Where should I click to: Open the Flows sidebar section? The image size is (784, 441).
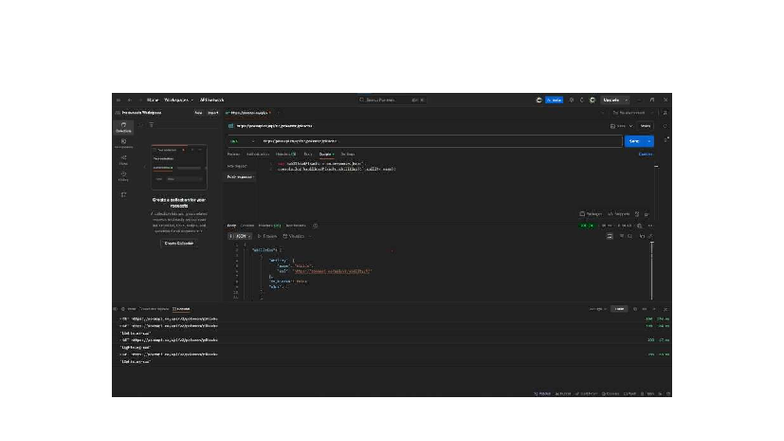[x=124, y=160]
